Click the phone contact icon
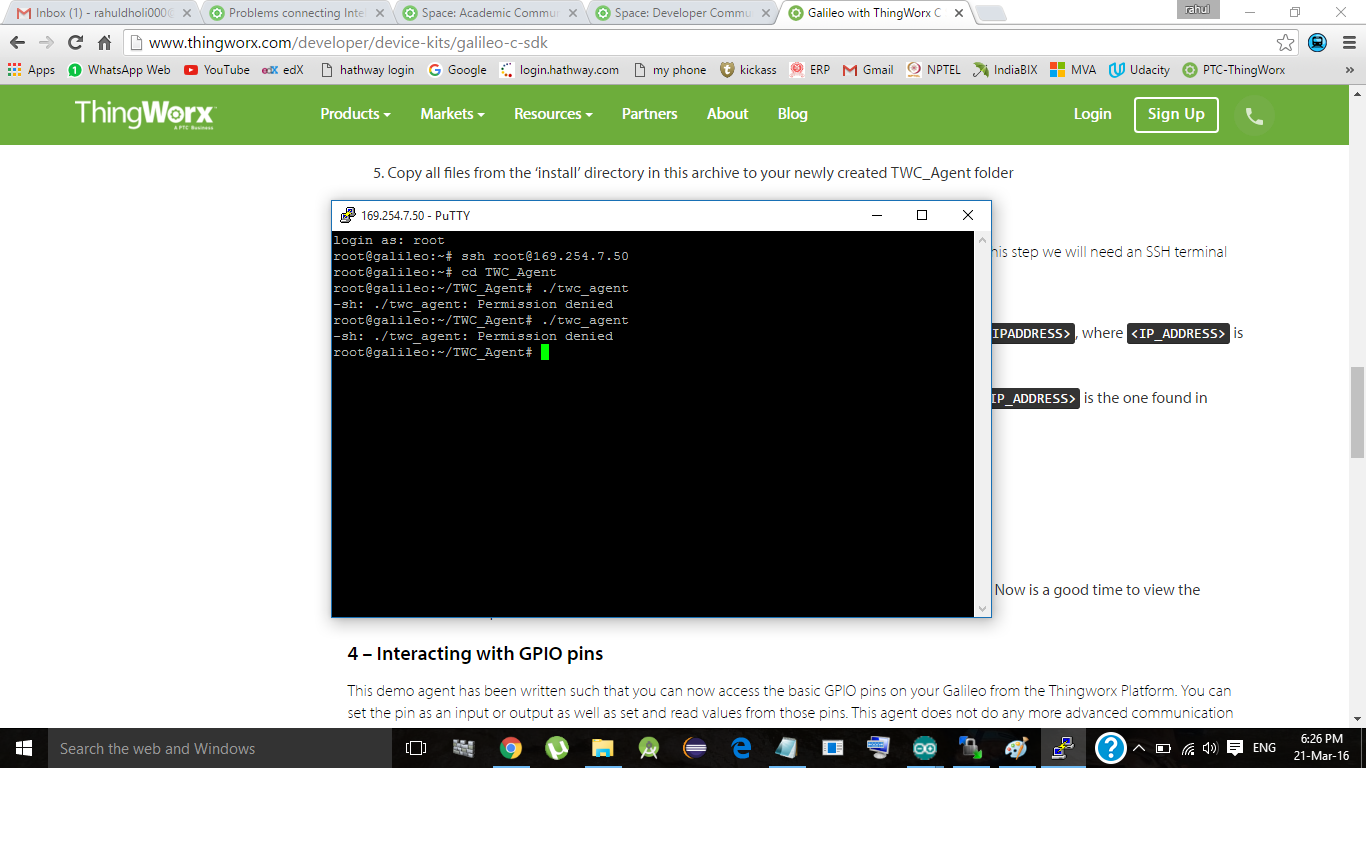The width and height of the screenshot is (1366, 858). [1254, 115]
